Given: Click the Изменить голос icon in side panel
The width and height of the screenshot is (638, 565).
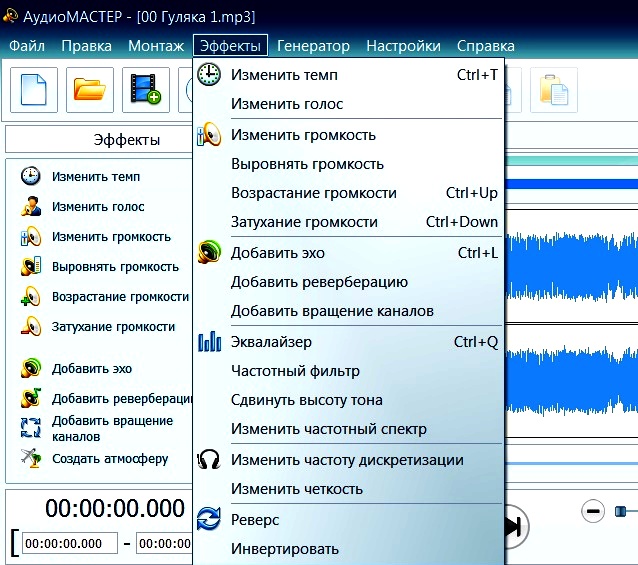Looking at the screenshot, I should click(x=31, y=207).
